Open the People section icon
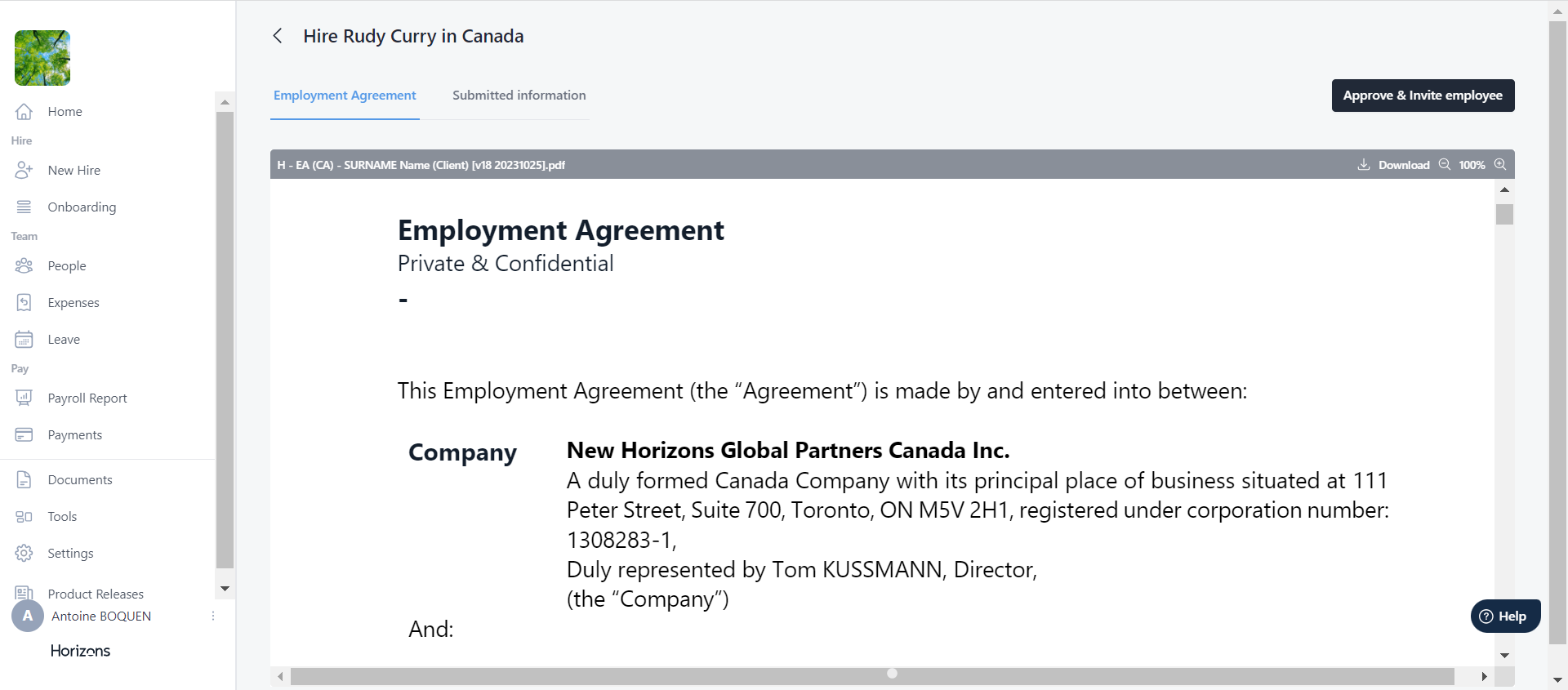 click(x=24, y=266)
